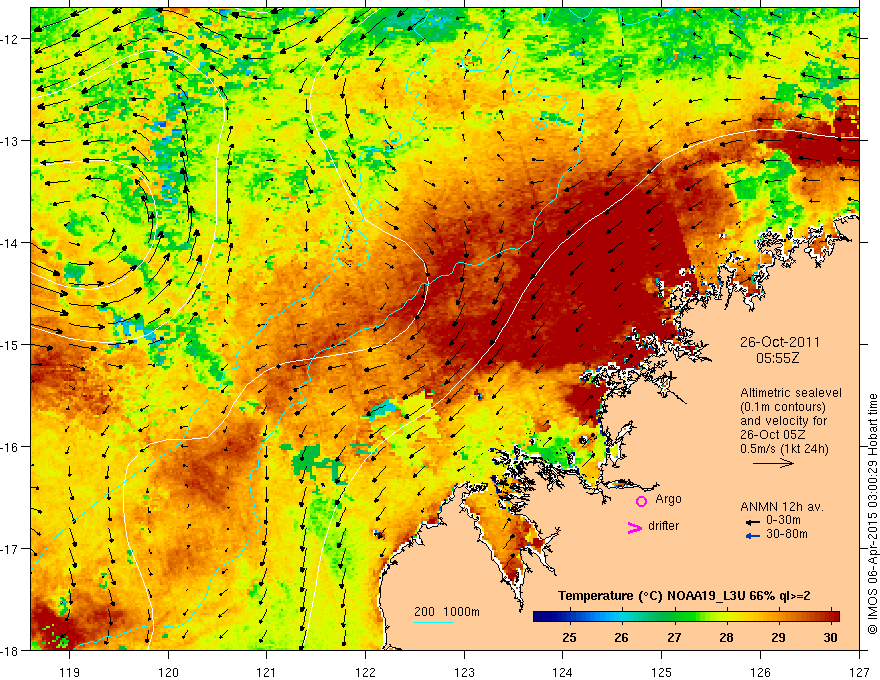This screenshot has width=880, height=680.
Task: Click longitude axis label 122
Action: (x=365, y=672)
